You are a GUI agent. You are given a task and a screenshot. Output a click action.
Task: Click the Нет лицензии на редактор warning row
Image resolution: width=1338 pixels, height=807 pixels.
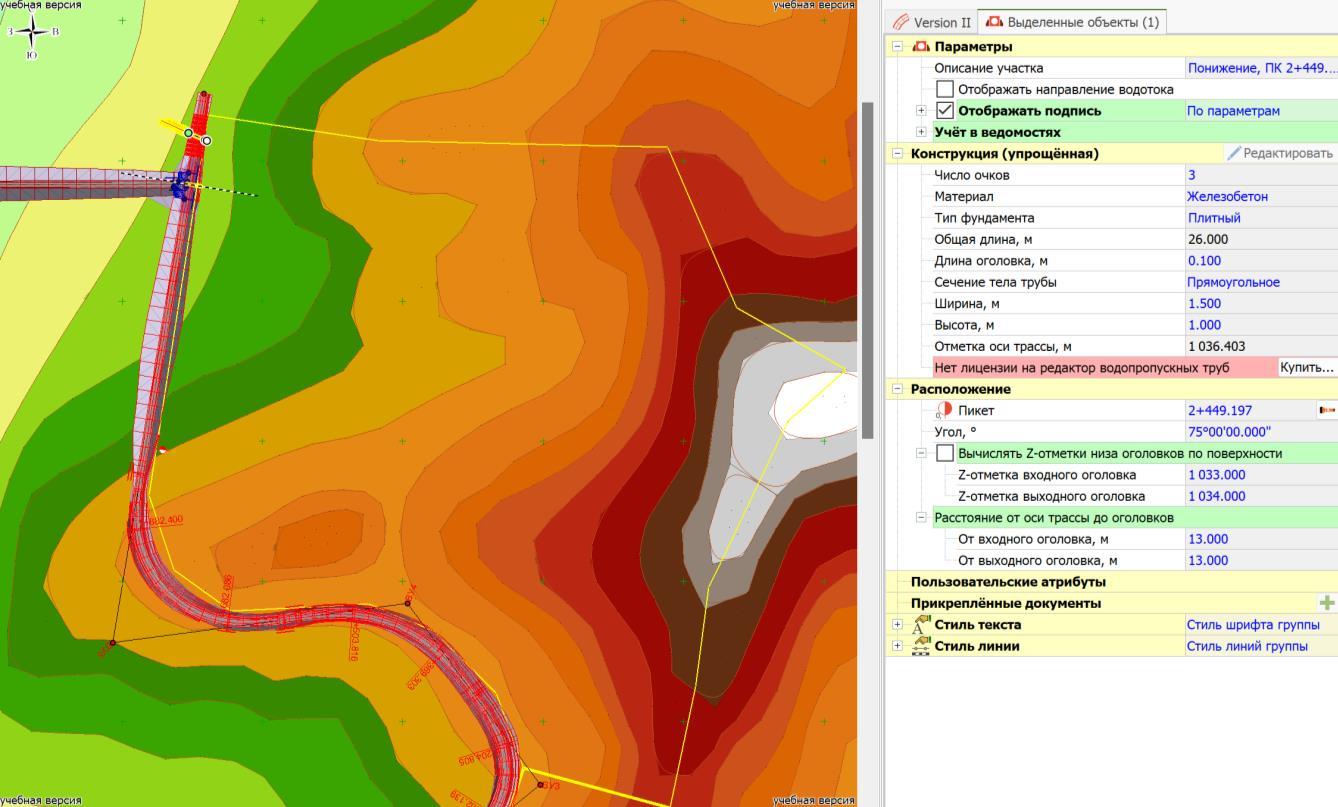(x=1104, y=367)
